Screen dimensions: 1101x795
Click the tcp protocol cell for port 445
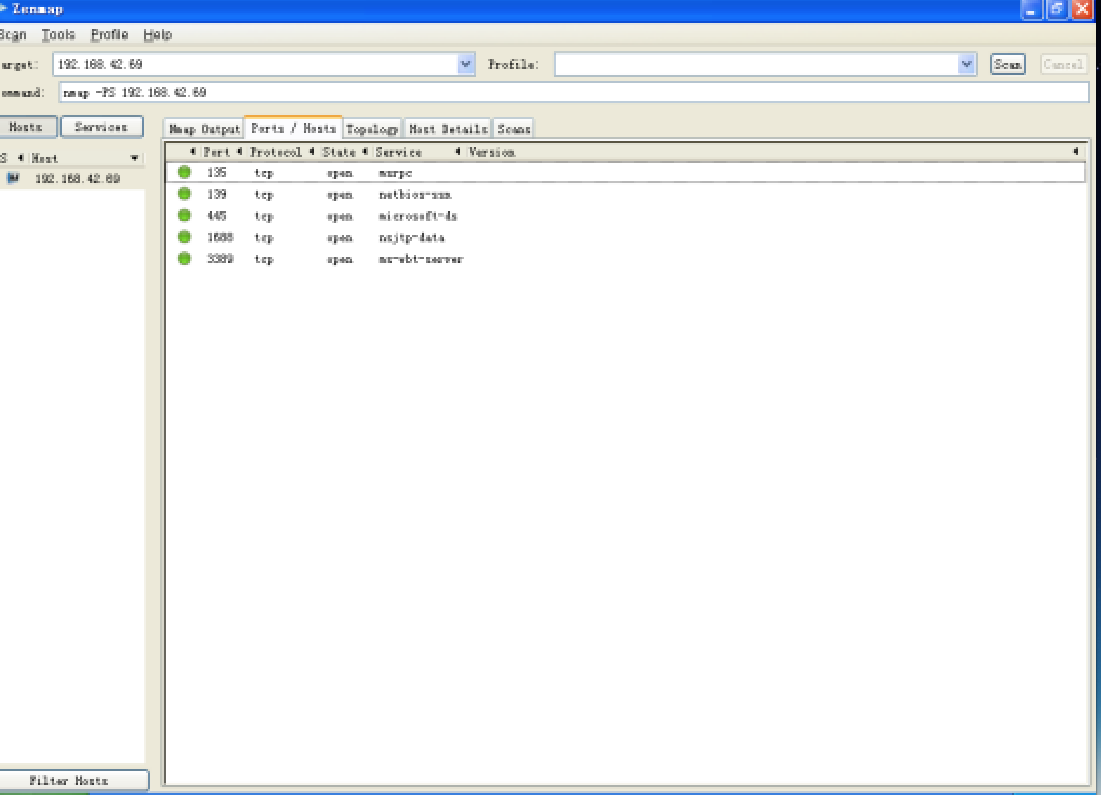264,216
